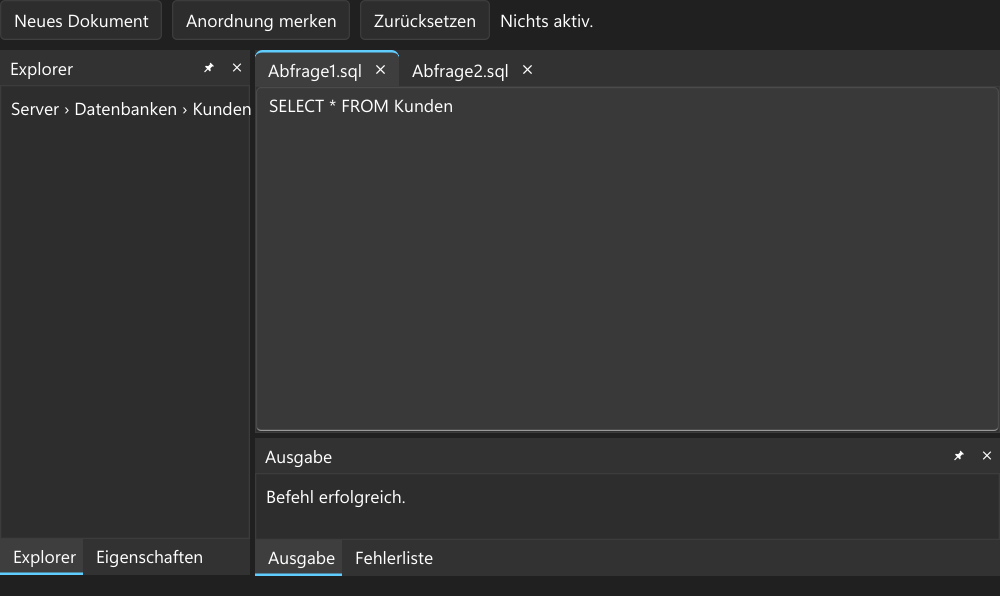Close the Explorer panel
This screenshot has height=596, width=1000.
(x=237, y=68)
